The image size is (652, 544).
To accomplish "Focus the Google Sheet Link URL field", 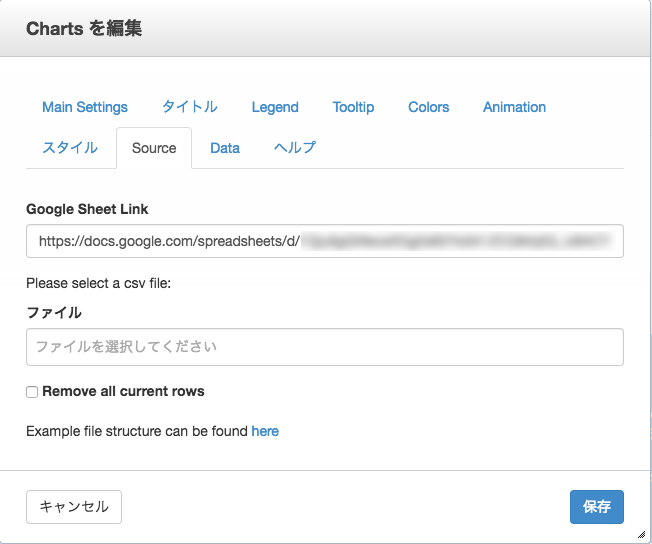I will click(325, 241).
